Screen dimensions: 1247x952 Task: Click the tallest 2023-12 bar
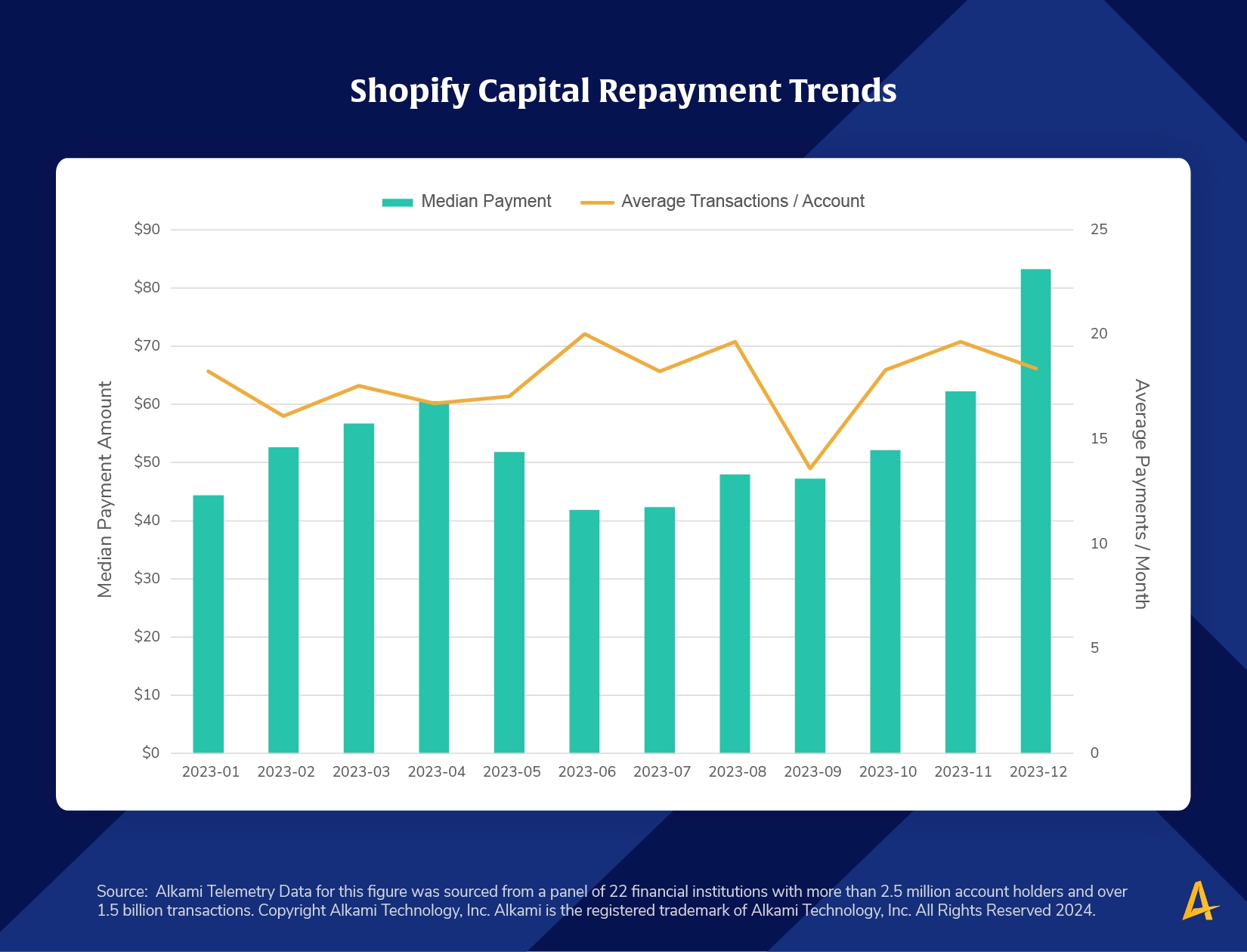click(1035, 511)
